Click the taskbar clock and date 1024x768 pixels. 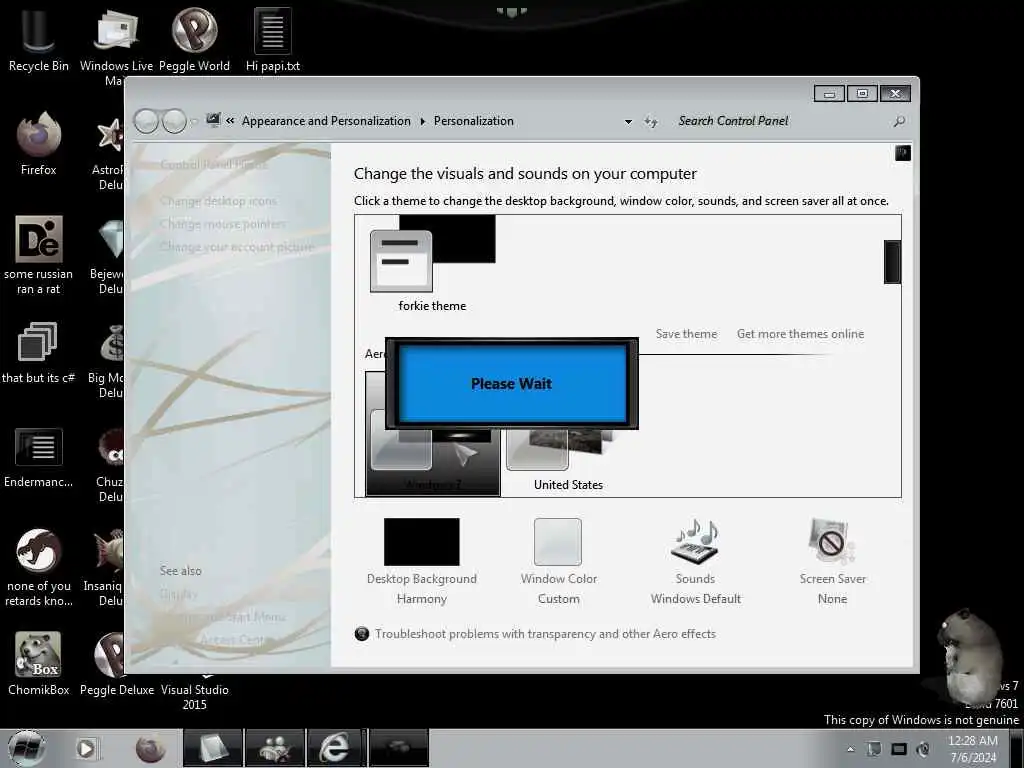tap(973, 749)
